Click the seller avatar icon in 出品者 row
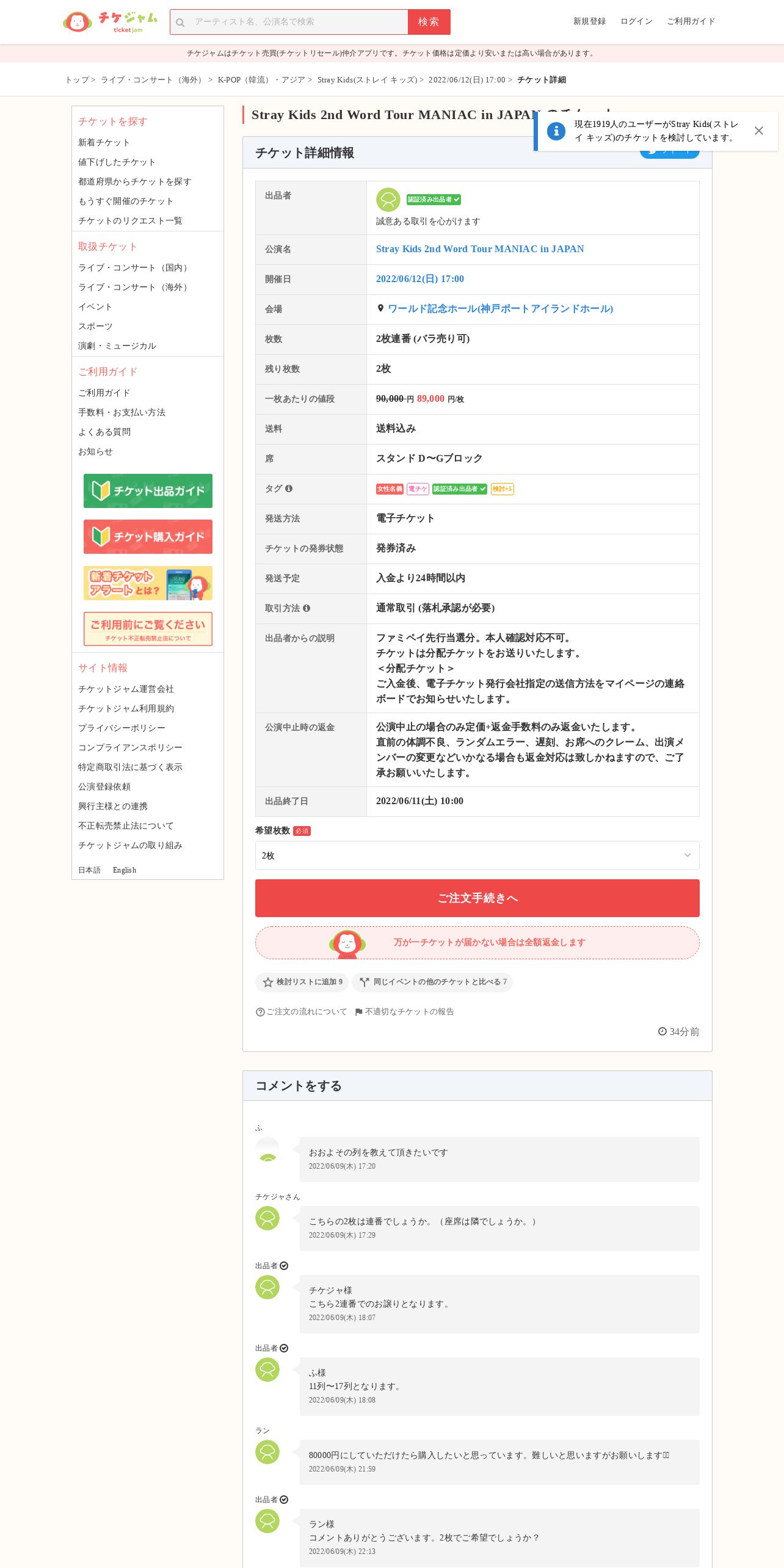Screen dimensions: 784x1568 point(388,200)
